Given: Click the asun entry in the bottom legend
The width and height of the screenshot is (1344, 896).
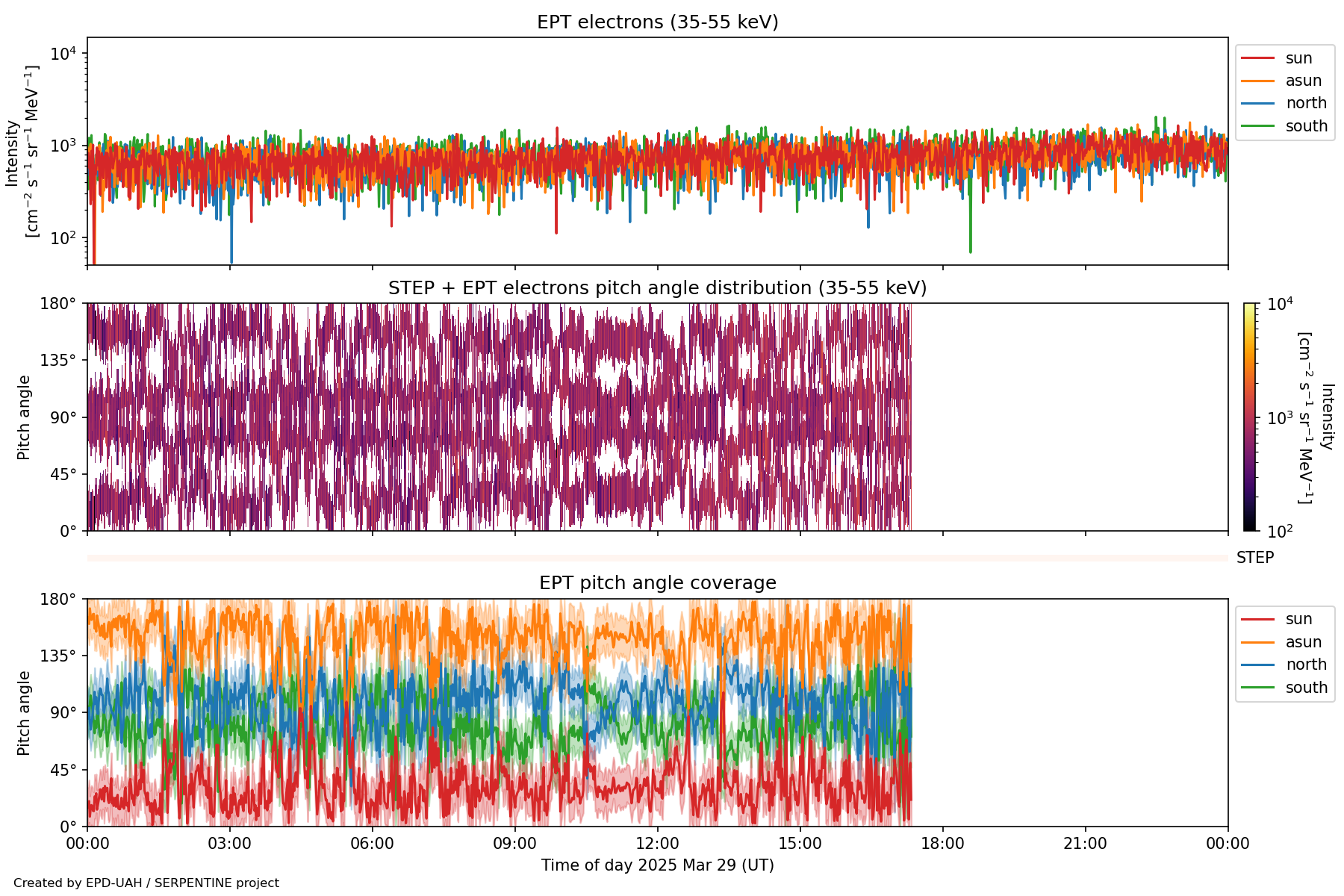Looking at the screenshot, I should point(1303,642).
